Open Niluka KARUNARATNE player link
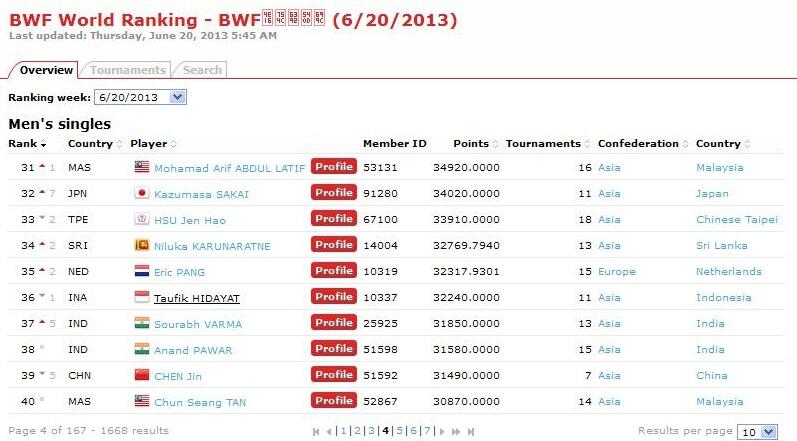This screenshot has height=441, width=797. point(212,246)
